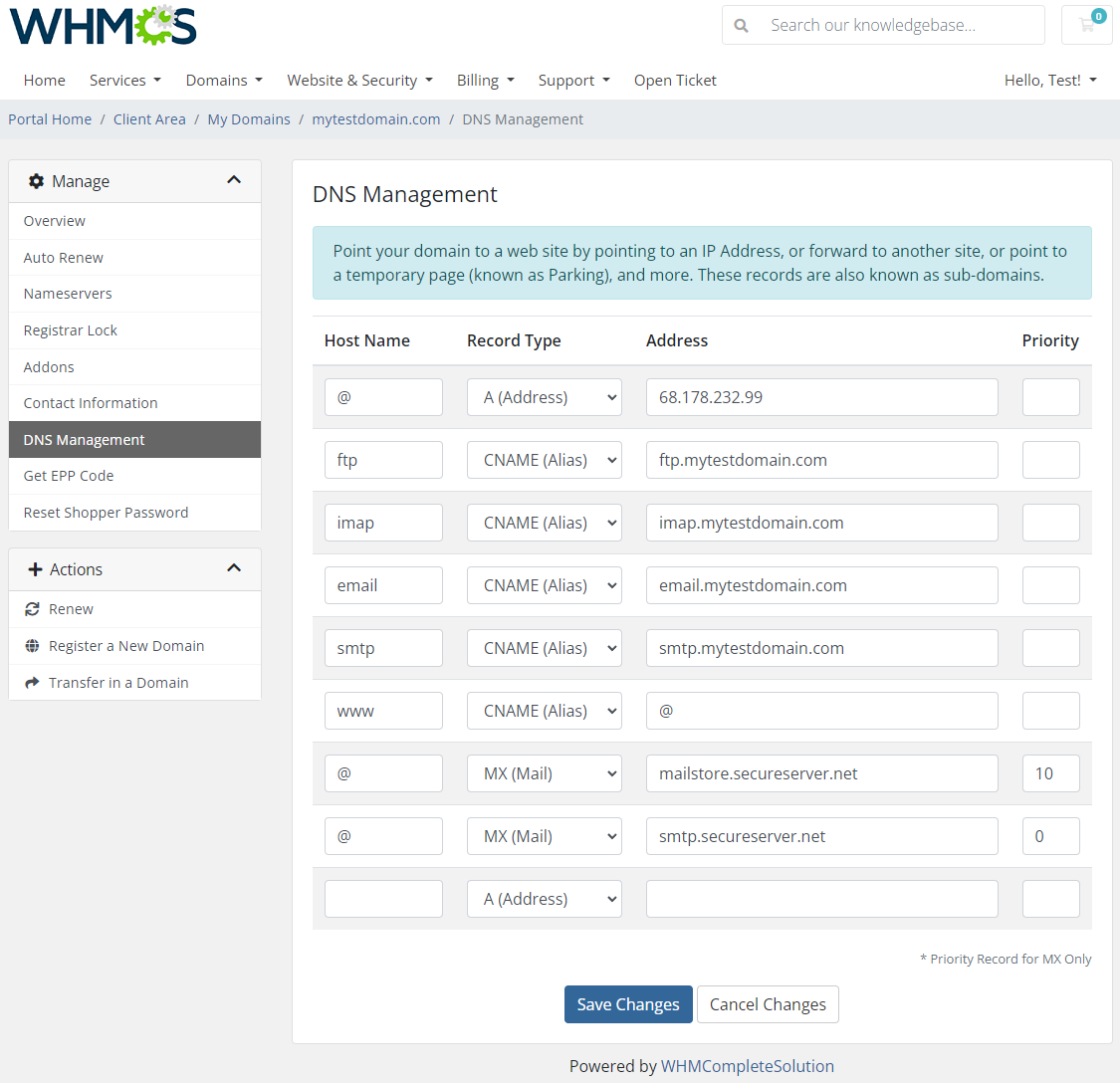Open the Record Type dropdown showing A (Address)
The image size is (1120, 1083).
pos(544,396)
